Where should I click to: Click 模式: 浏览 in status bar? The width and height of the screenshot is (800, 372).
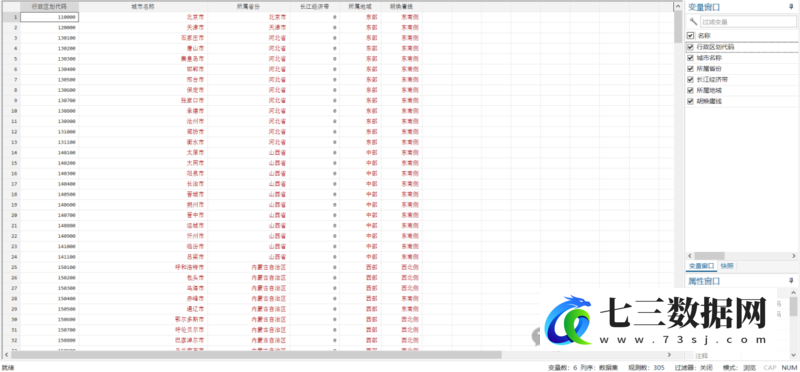(739, 367)
